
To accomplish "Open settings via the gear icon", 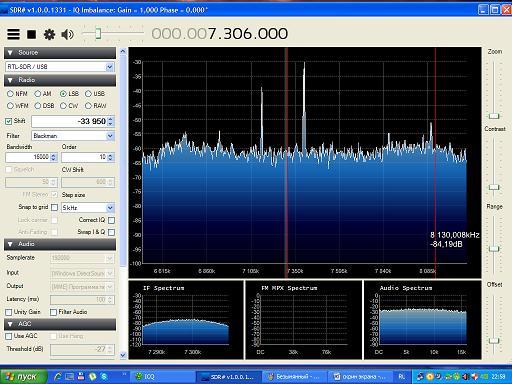I will pyautogui.click(x=49, y=34).
